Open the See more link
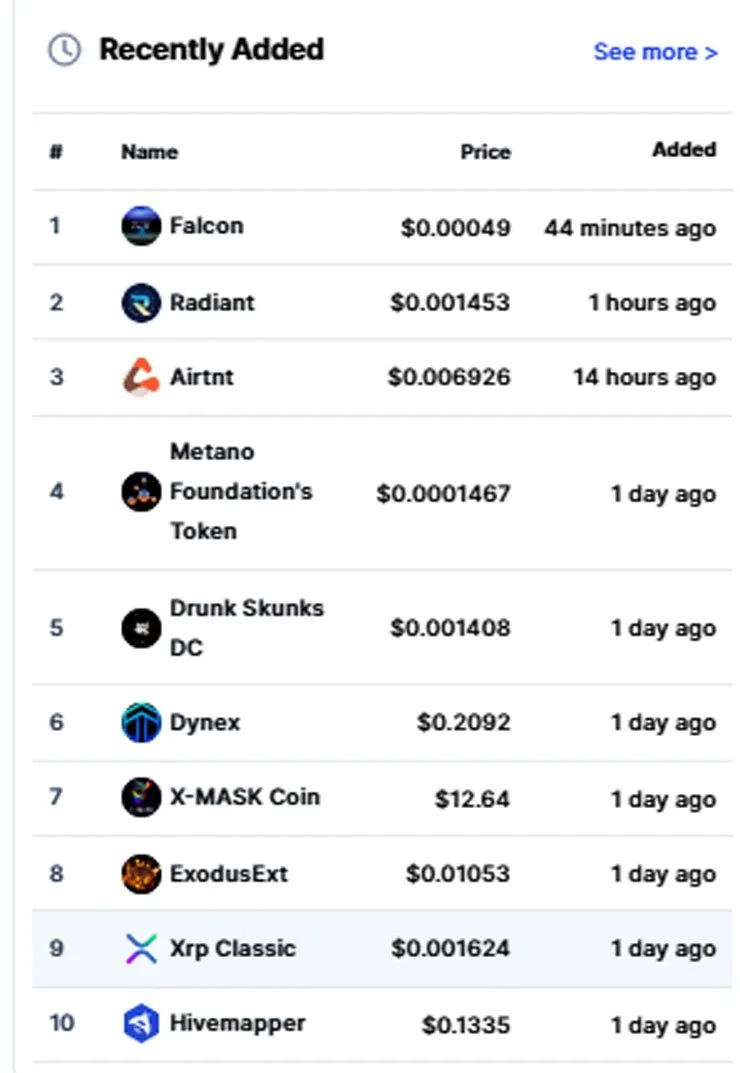740x1073 pixels. (x=656, y=51)
